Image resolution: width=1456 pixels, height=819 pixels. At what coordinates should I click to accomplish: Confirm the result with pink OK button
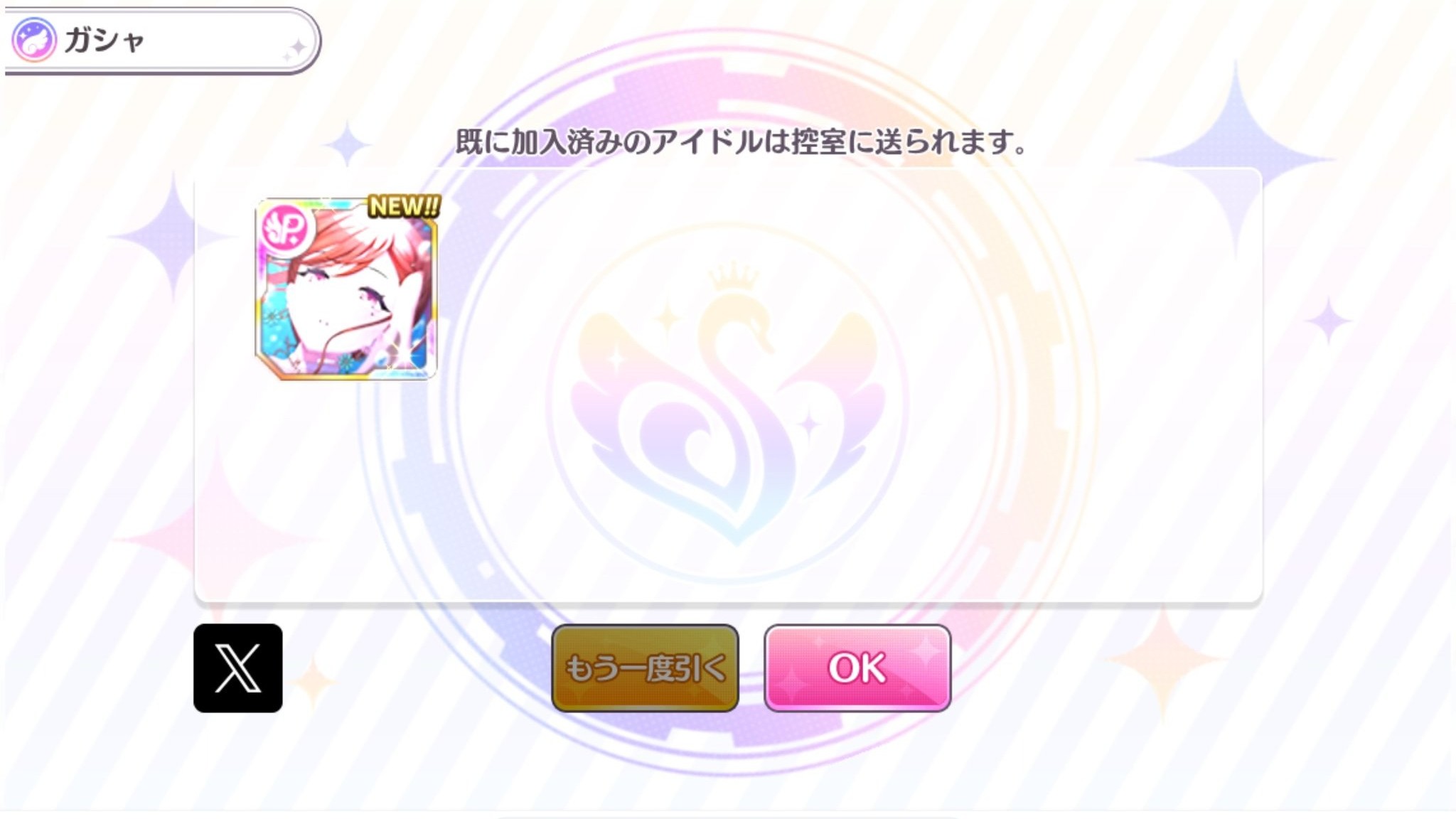[x=857, y=668]
